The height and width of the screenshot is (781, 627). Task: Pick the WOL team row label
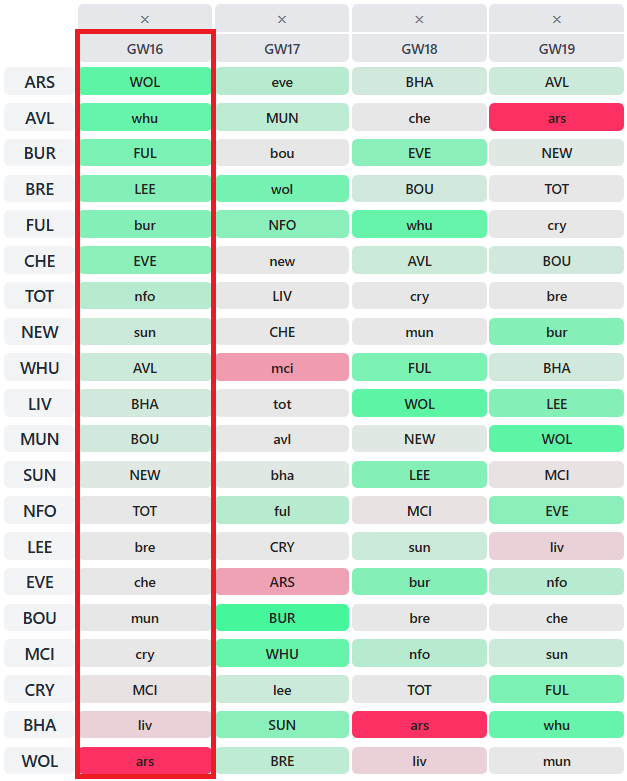tap(40, 761)
